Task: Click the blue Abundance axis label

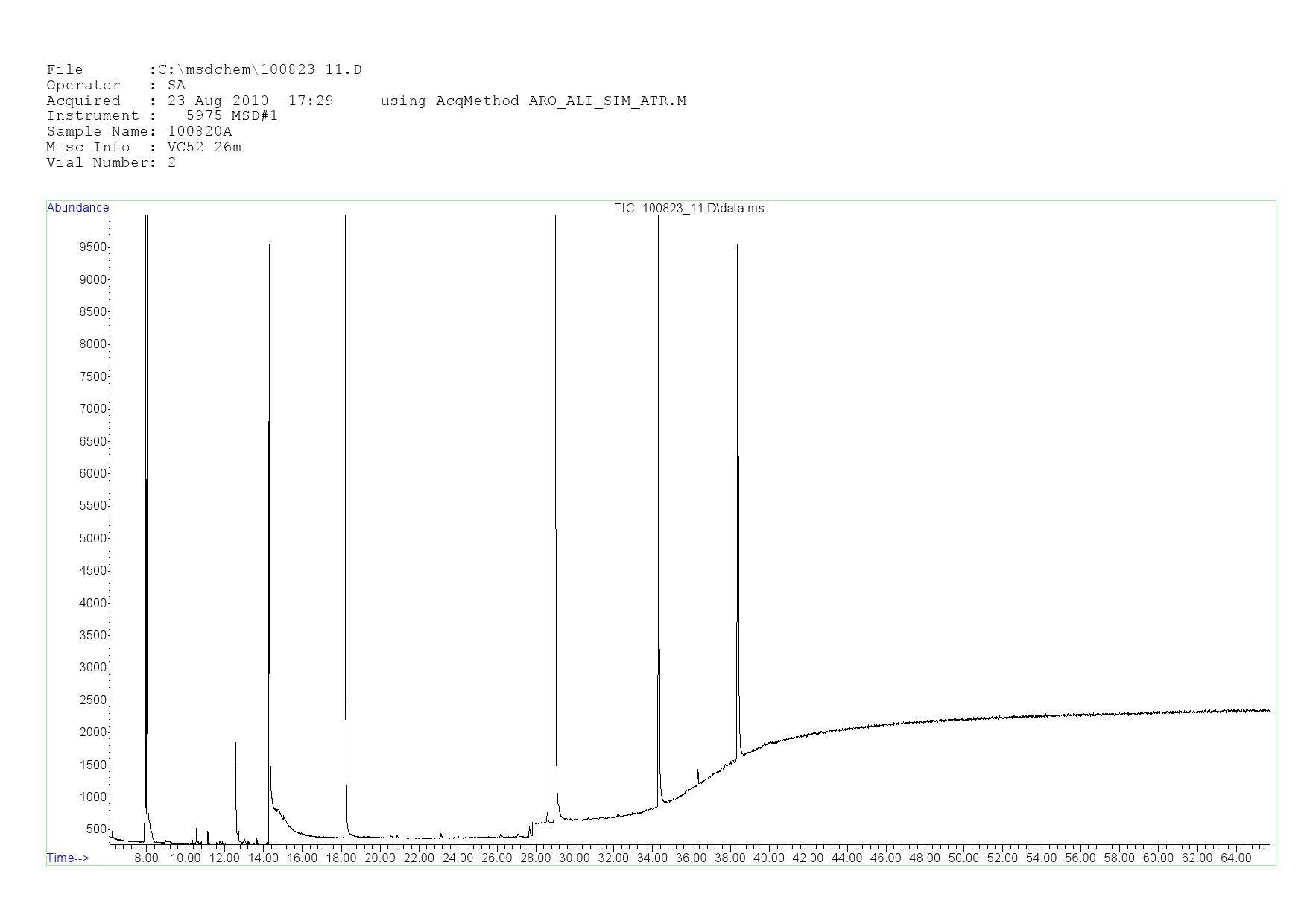Action: tap(77, 208)
